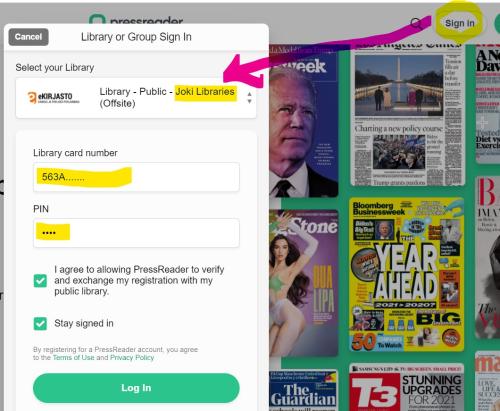Click the PressReader logo in header
The width and height of the screenshot is (500, 411).
click(x=136, y=19)
